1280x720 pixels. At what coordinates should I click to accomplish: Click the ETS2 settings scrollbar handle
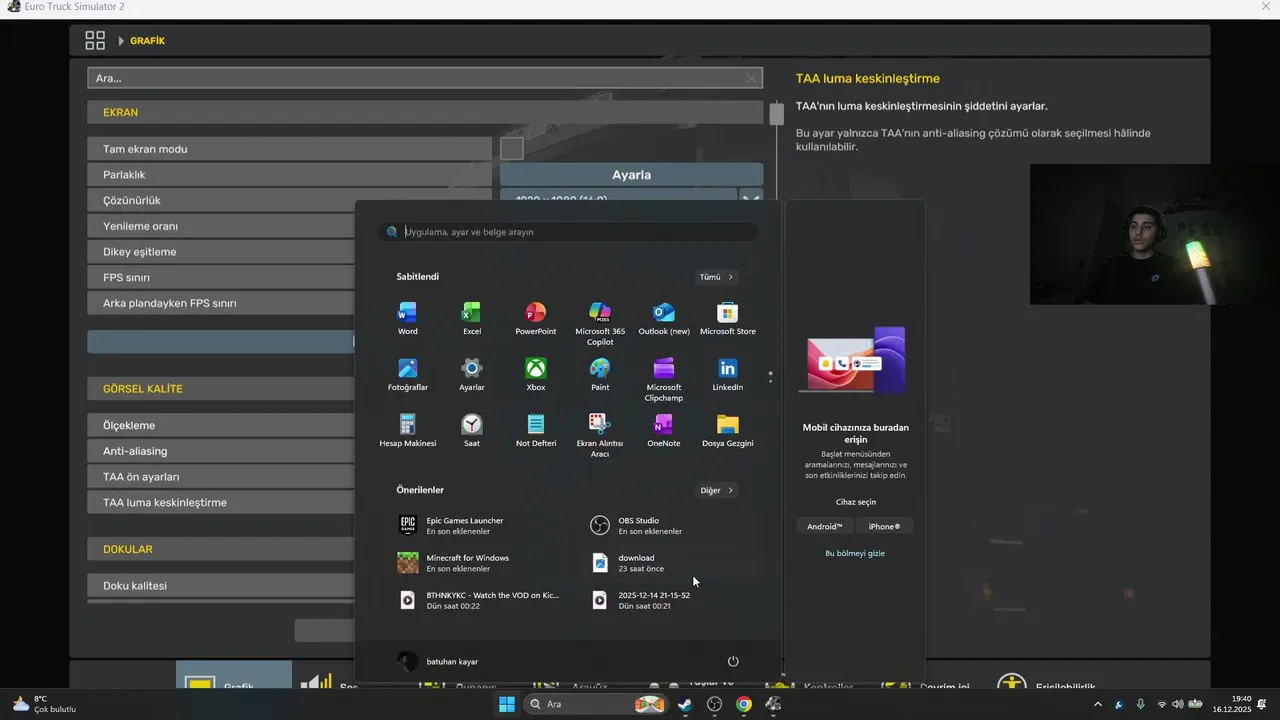click(777, 113)
